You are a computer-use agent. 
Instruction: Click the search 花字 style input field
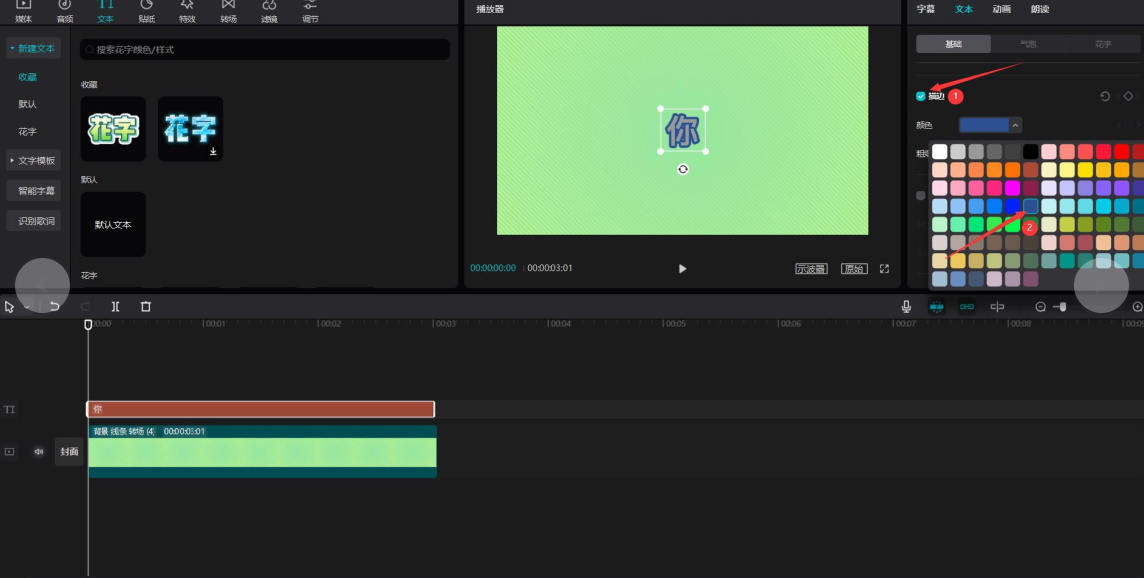[265, 49]
